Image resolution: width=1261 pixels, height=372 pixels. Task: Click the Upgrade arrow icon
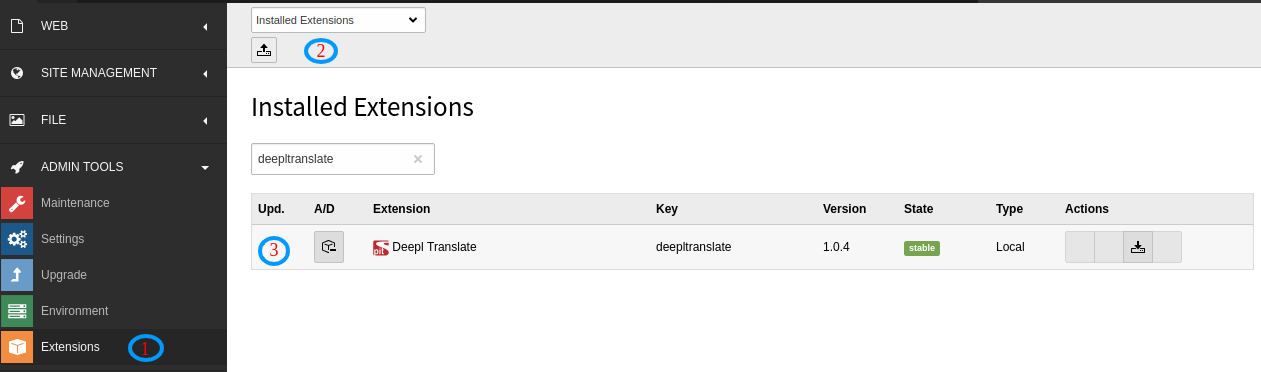tap(17, 275)
